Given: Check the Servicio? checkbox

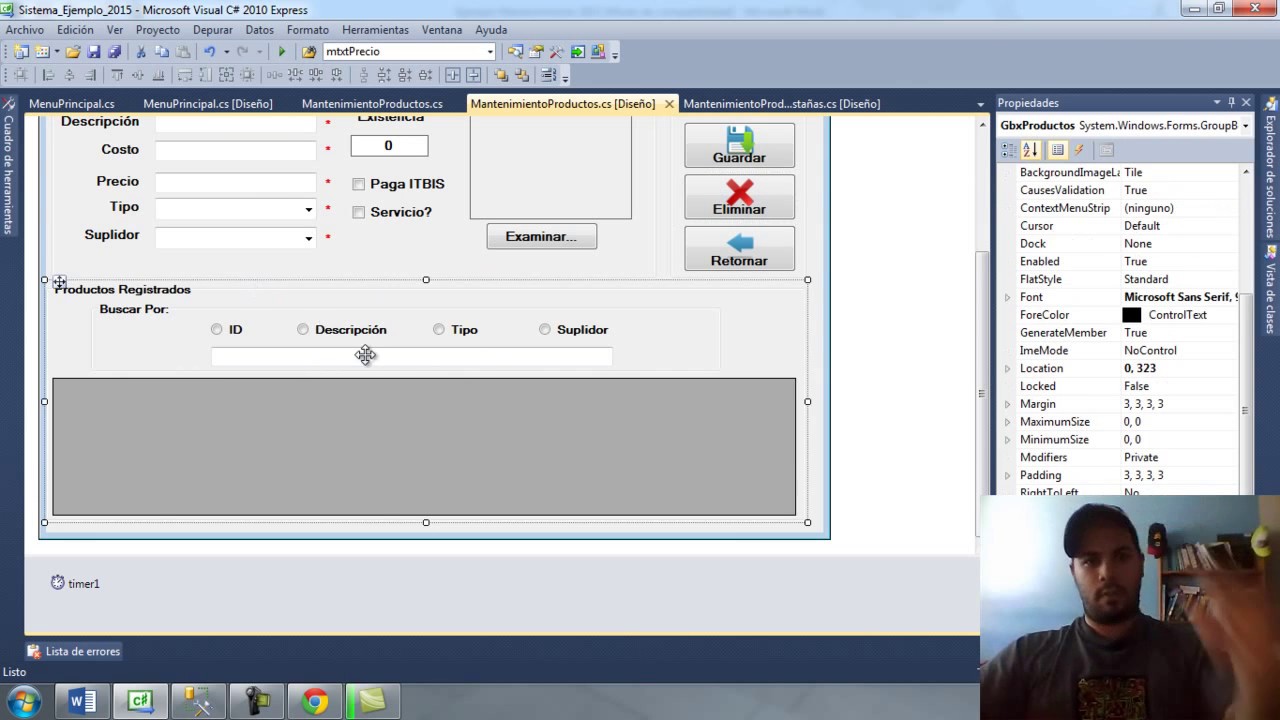Looking at the screenshot, I should click(358, 212).
